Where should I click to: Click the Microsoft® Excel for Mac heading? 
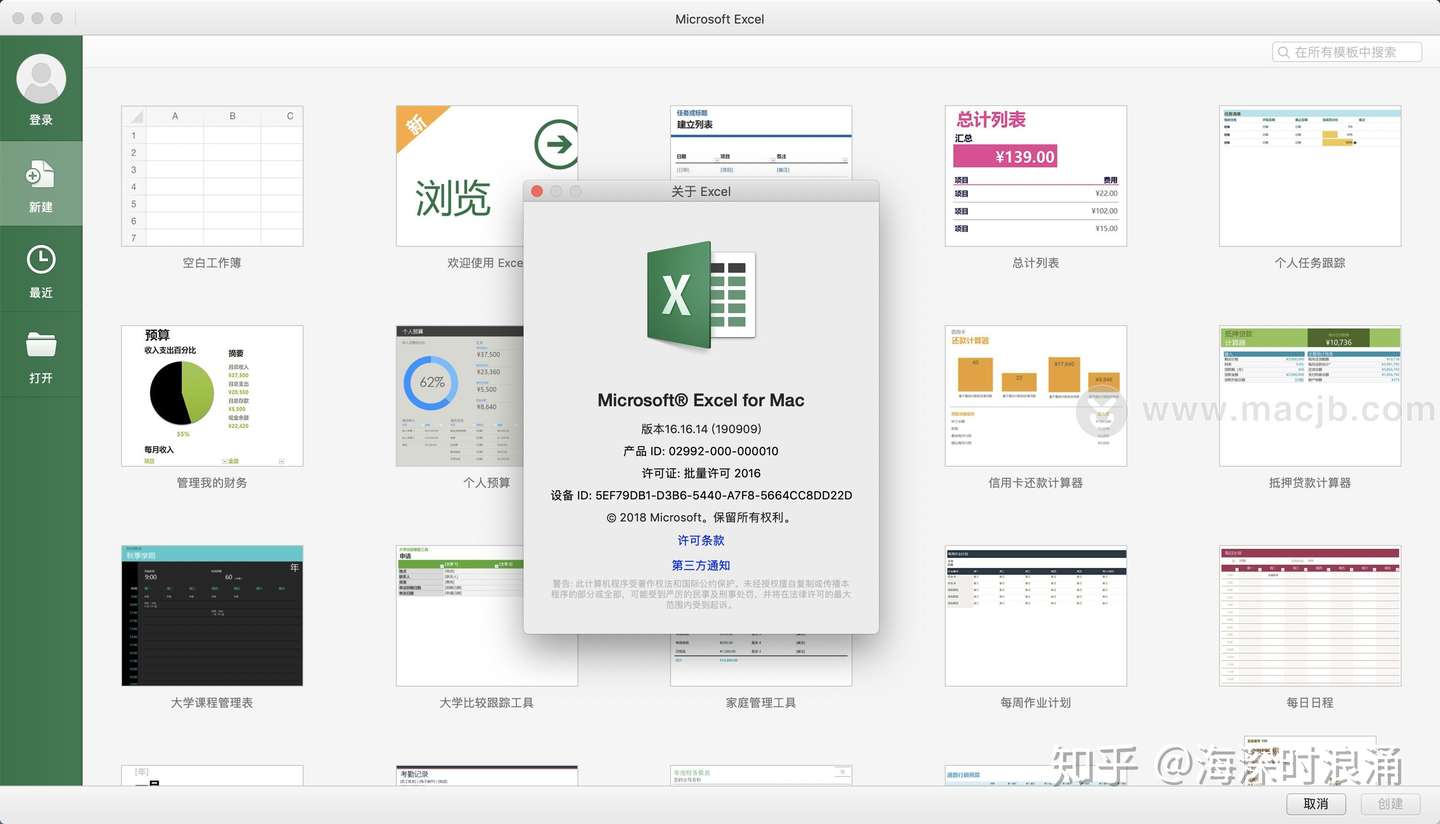coord(701,400)
